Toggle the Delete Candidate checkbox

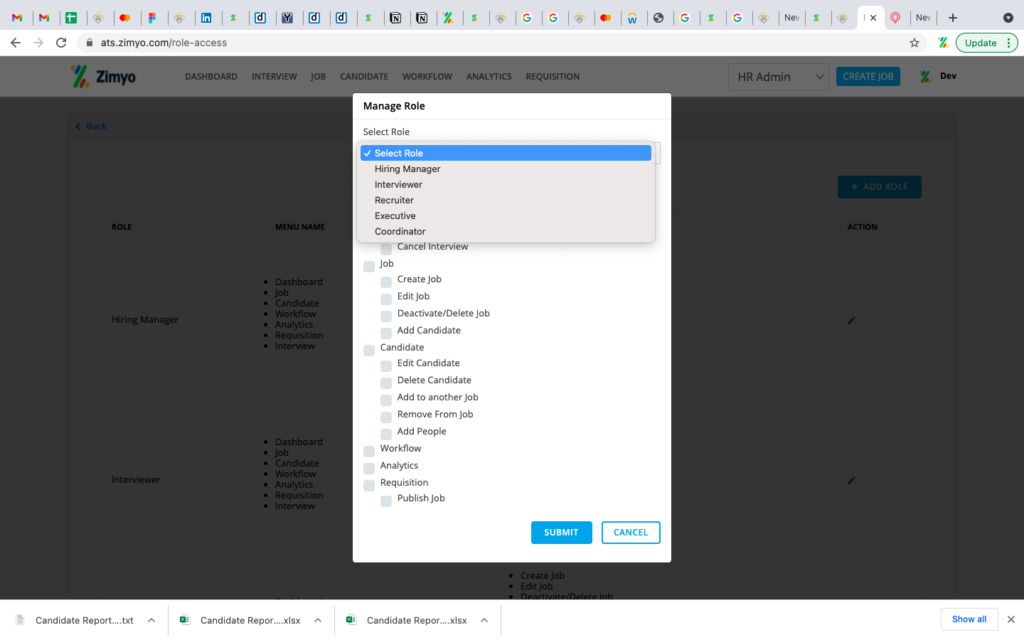pos(386,382)
